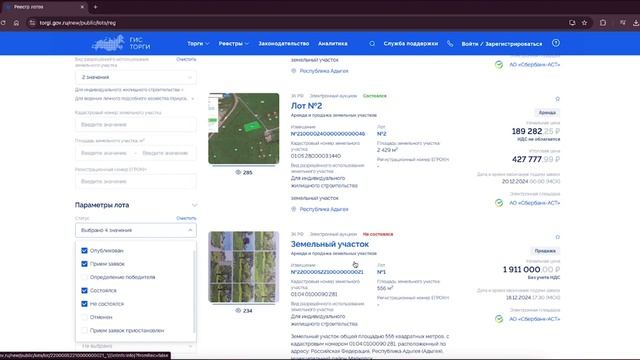The width and height of the screenshot is (640, 360).
Task: Focus the cadastral number input field
Action: pyautogui.click(x=136, y=124)
